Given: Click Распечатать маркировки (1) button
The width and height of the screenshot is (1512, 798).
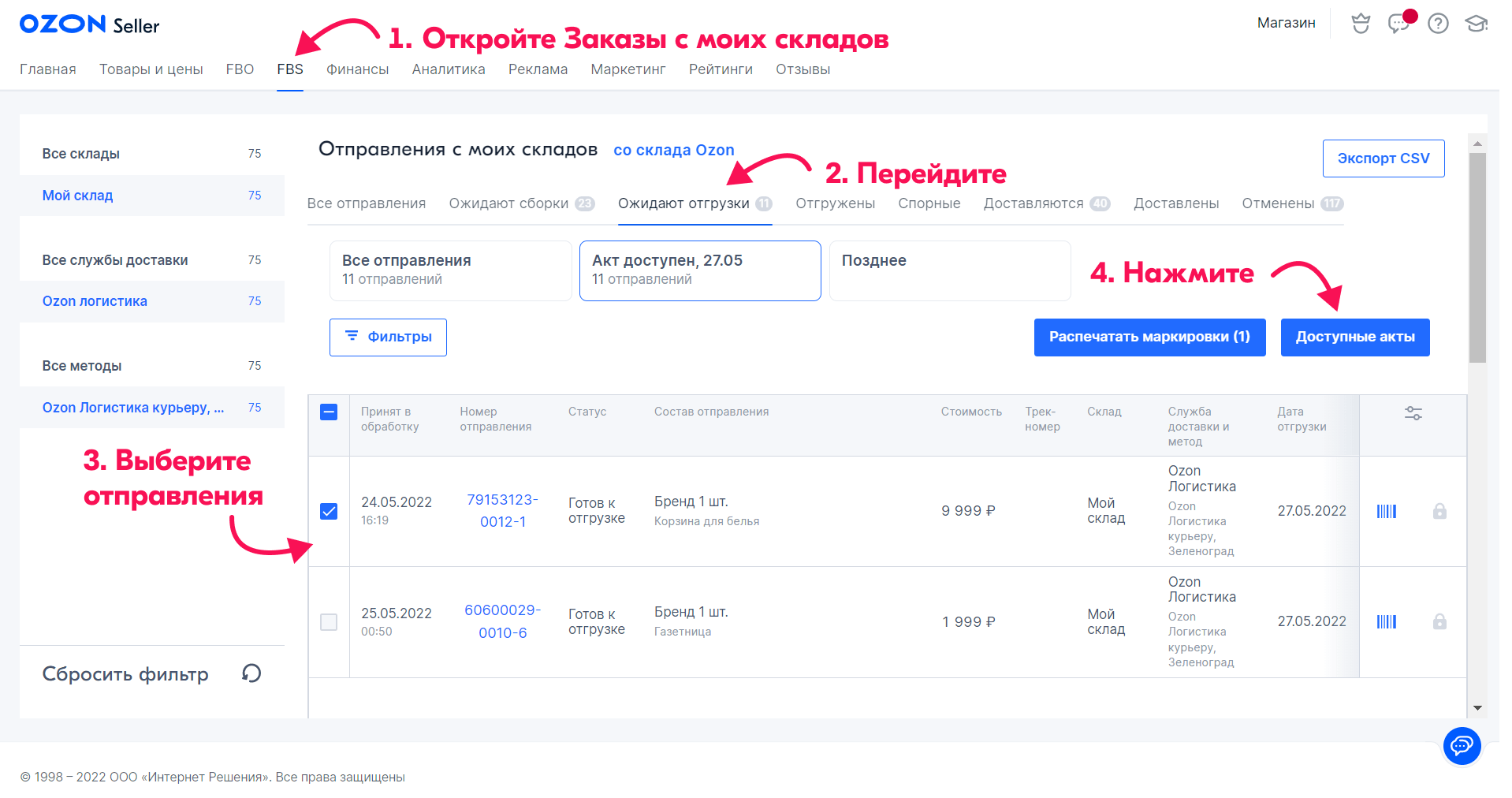Looking at the screenshot, I should pos(1150,337).
